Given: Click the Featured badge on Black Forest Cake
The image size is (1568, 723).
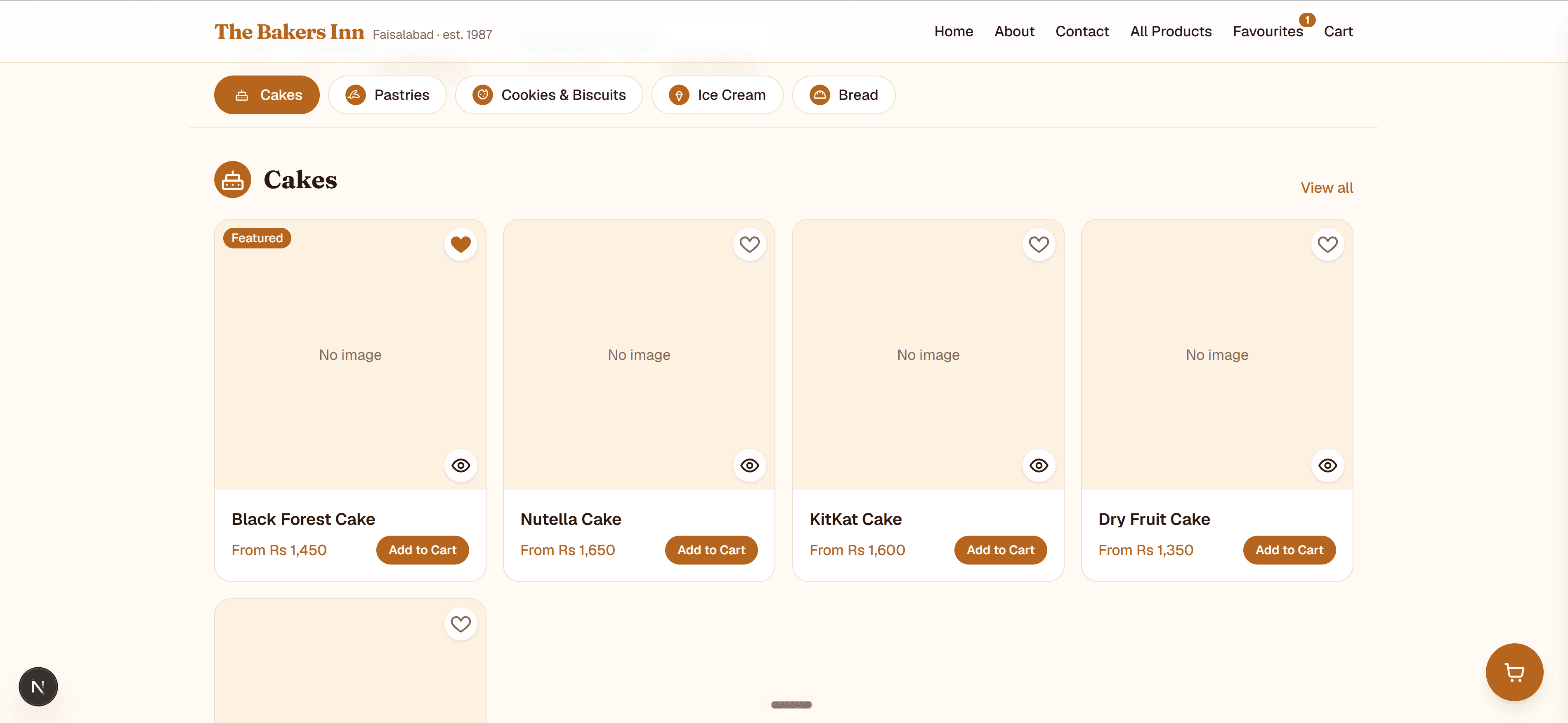Looking at the screenshot, I should (x=257, y=238).
